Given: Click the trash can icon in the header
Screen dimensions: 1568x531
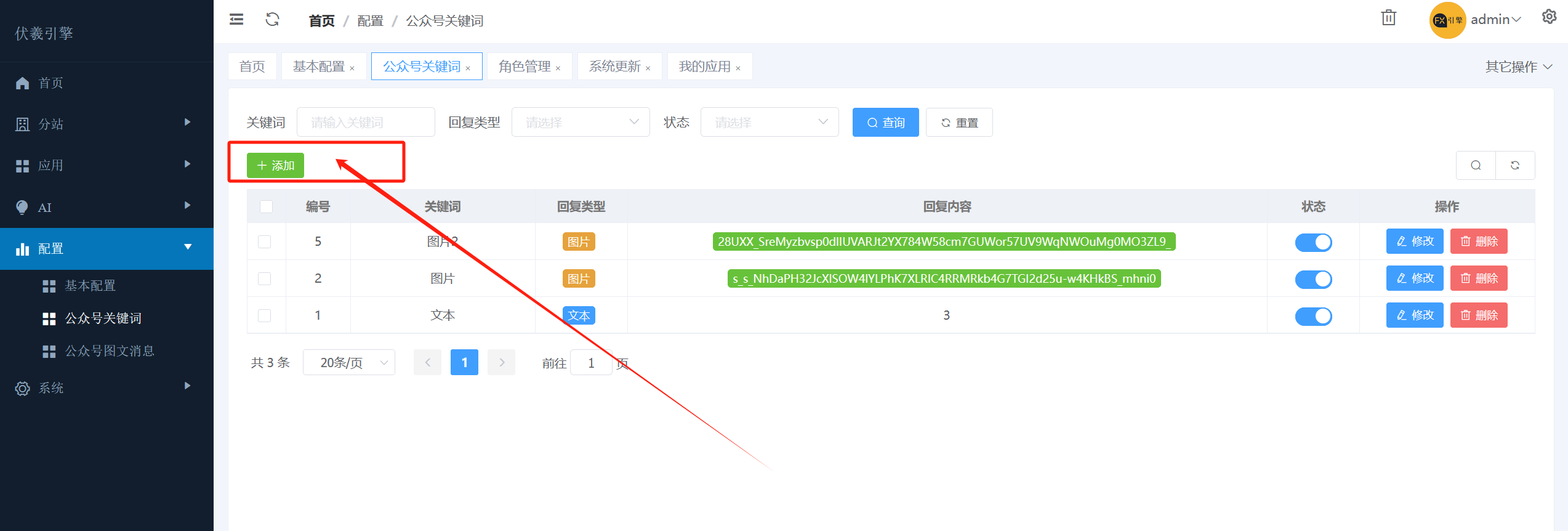Looking at the screenshot, I should coord(1388,18).
